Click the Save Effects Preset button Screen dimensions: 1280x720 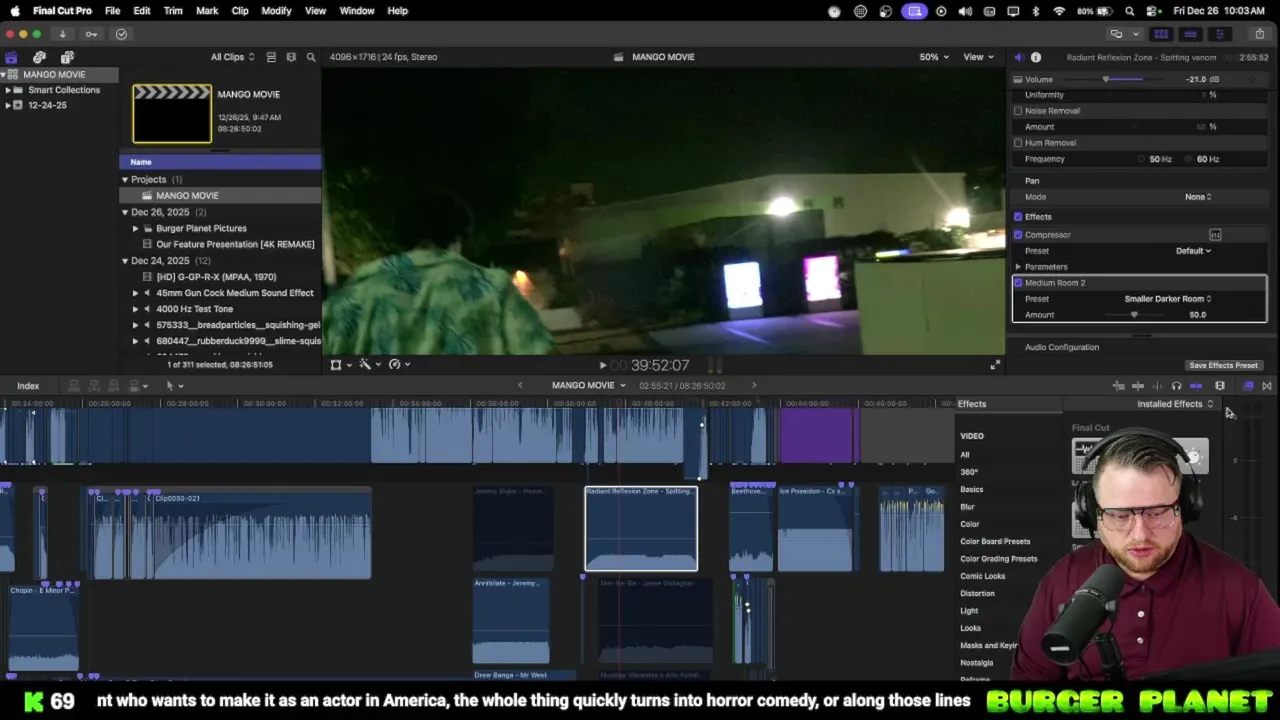[x=1223, y=366]
